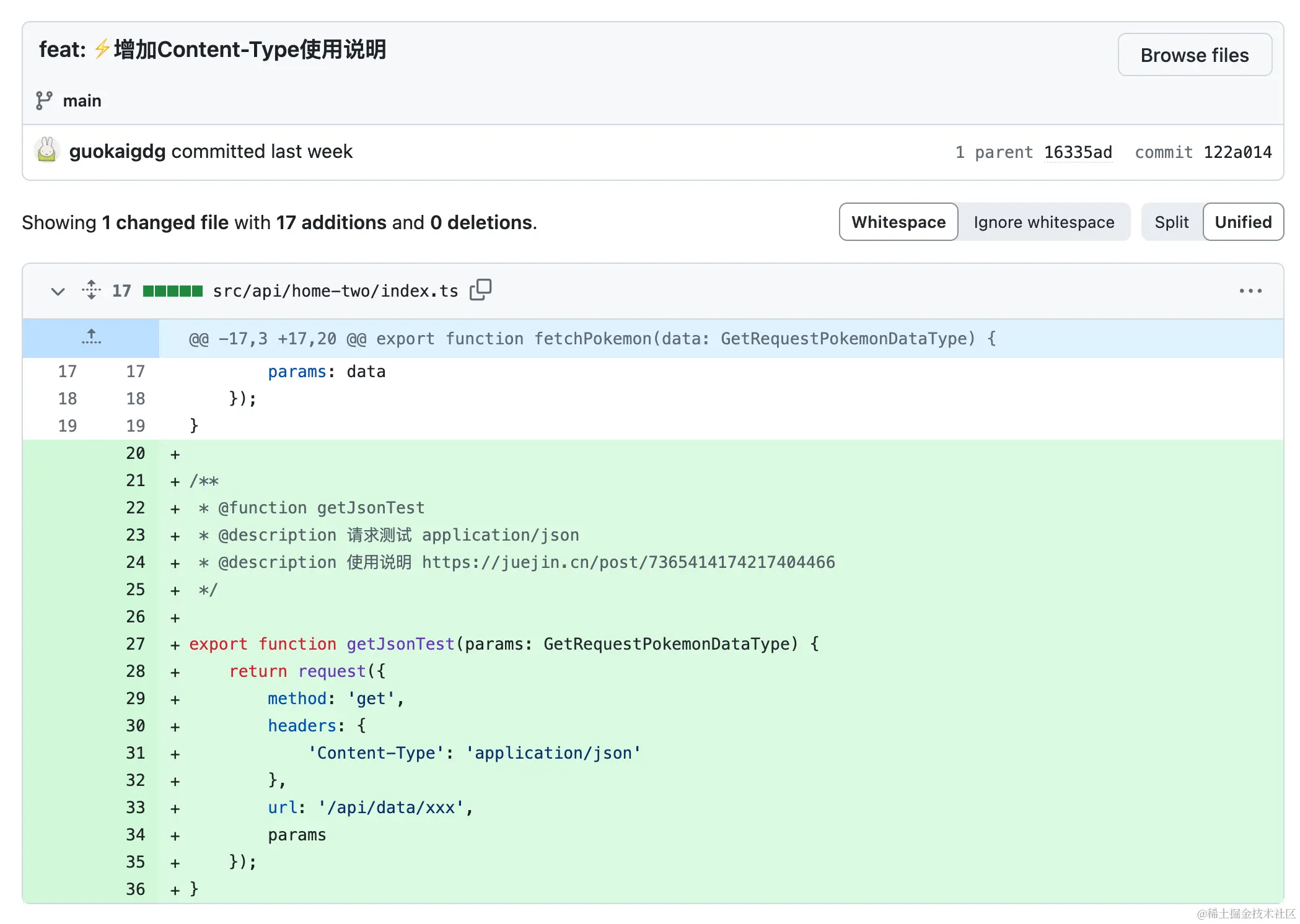Open the src/api/home-two/index.ts file link
Viewport: 1300px width, 924px height.
click(x=335, y=291)
